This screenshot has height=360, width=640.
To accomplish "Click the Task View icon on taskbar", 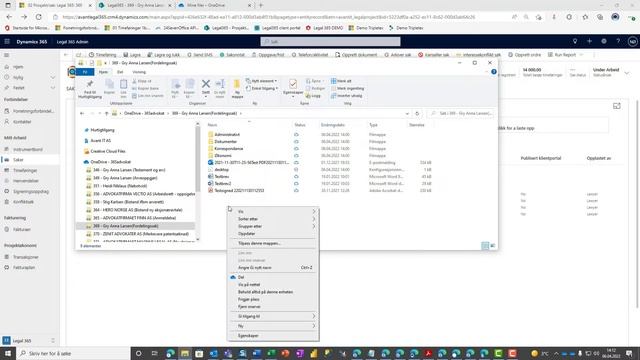I will point(154,353).
